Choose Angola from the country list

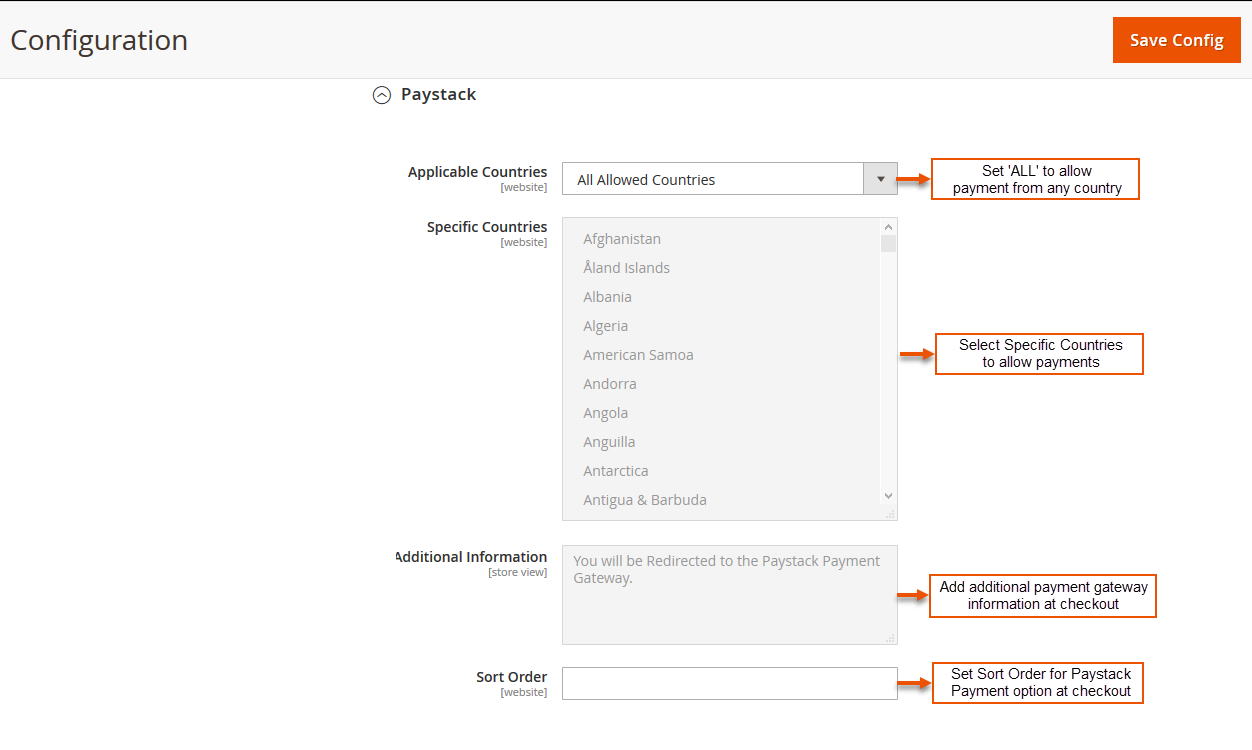(x=605, y=413)
